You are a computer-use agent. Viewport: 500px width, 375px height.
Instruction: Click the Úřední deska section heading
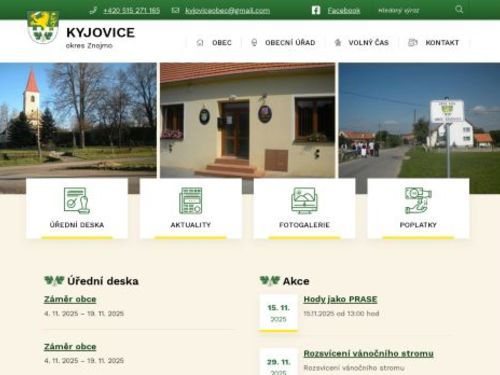[103, 281]
